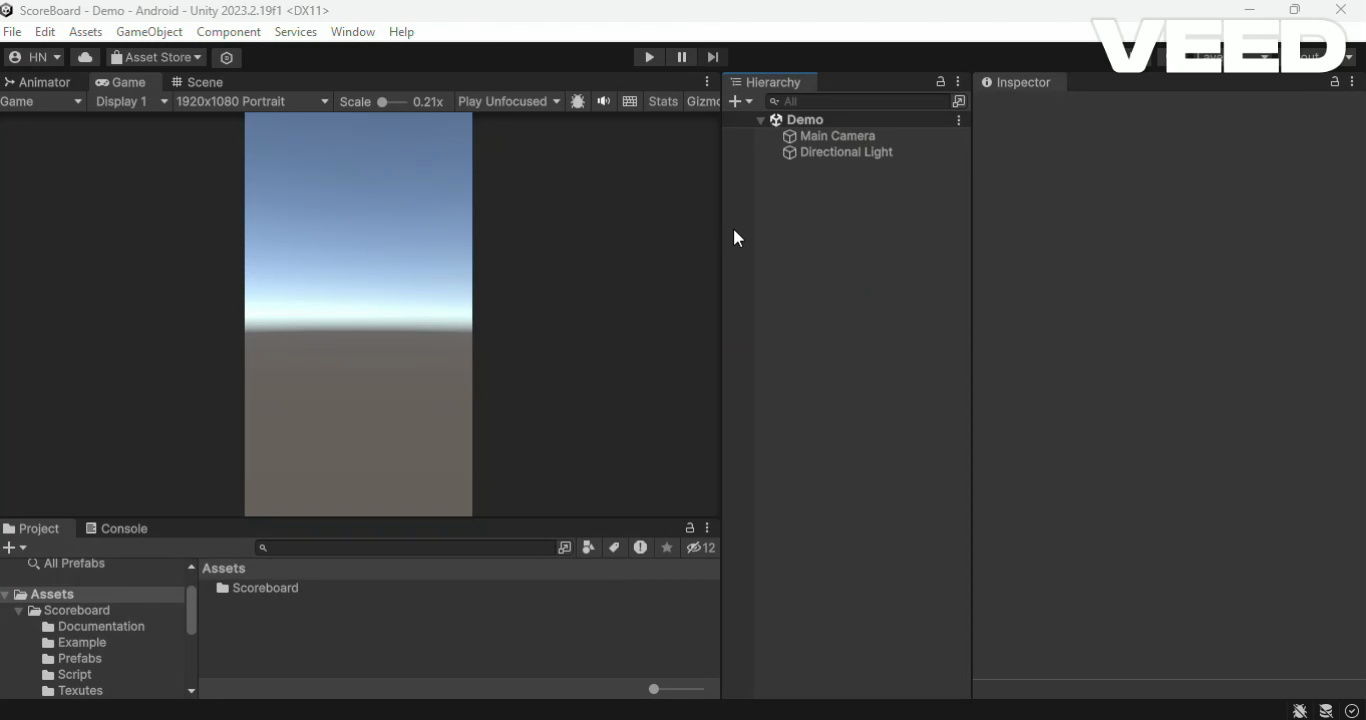This screenshot has width=1366, height=720.
Task: Start Play mode
Action: (x=649, y=57)
